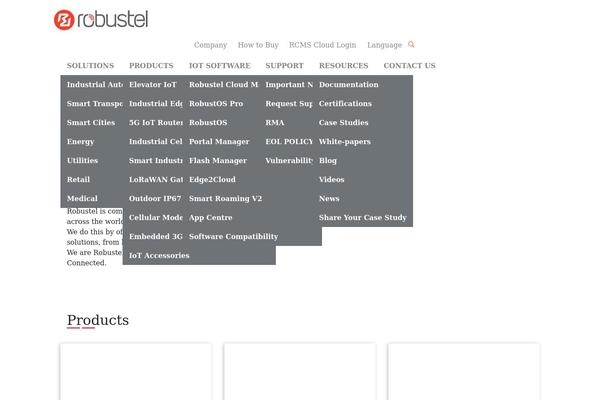Open the PRODUCTS menu

(151, 65)
